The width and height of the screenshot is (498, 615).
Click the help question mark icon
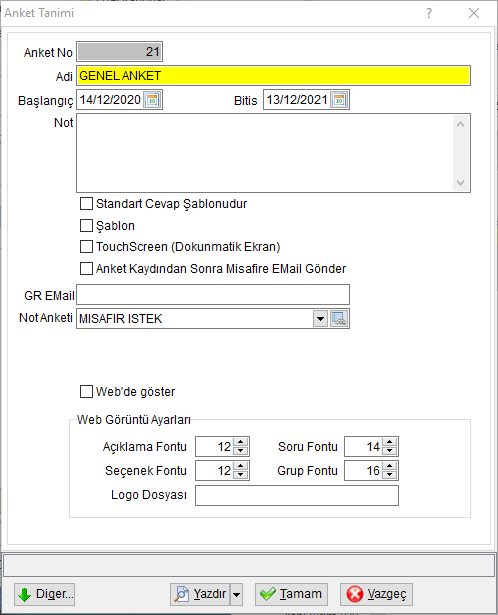pyautogui.click(x=429, y=13)
